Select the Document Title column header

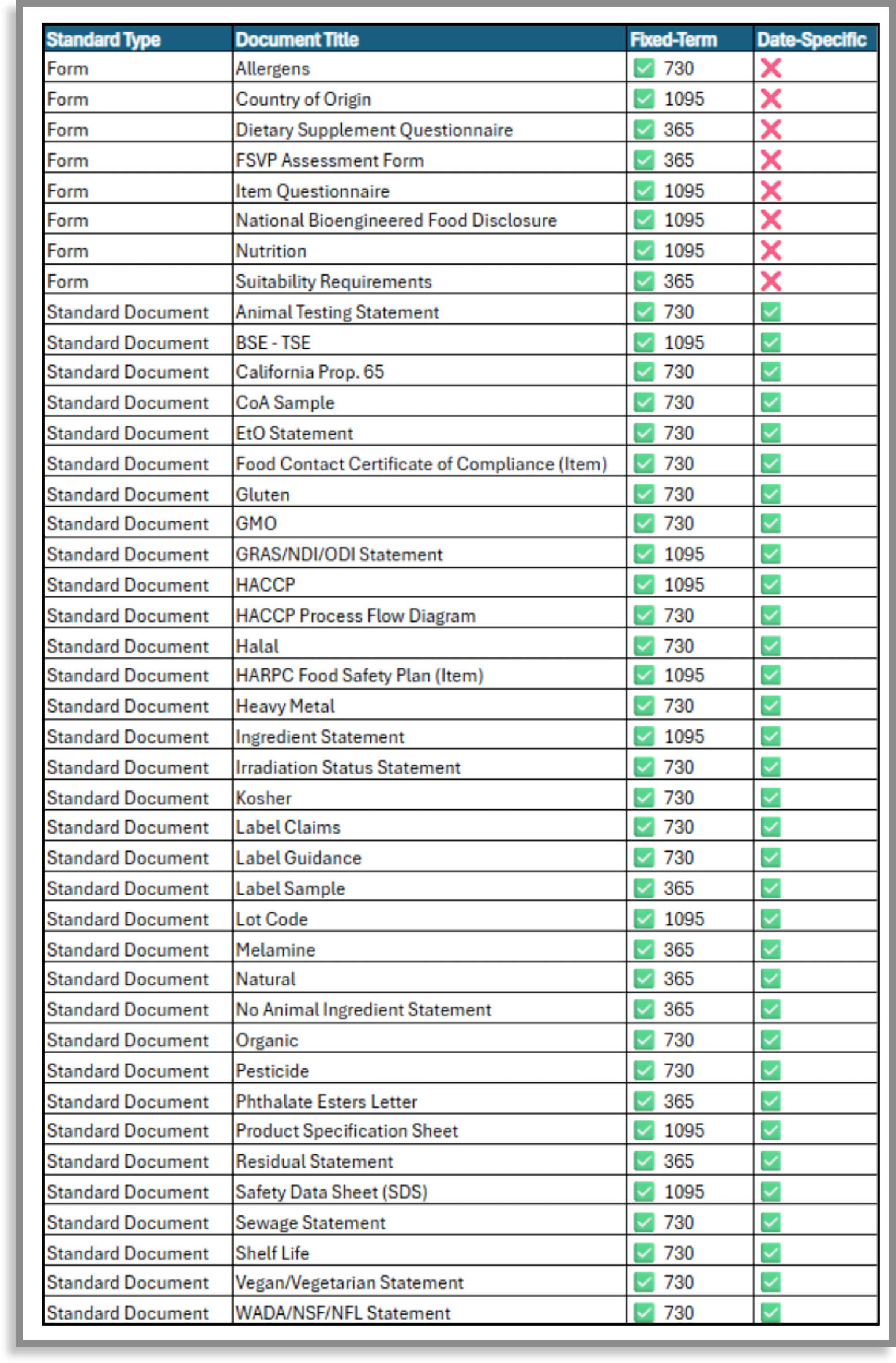tap(430, 39)
